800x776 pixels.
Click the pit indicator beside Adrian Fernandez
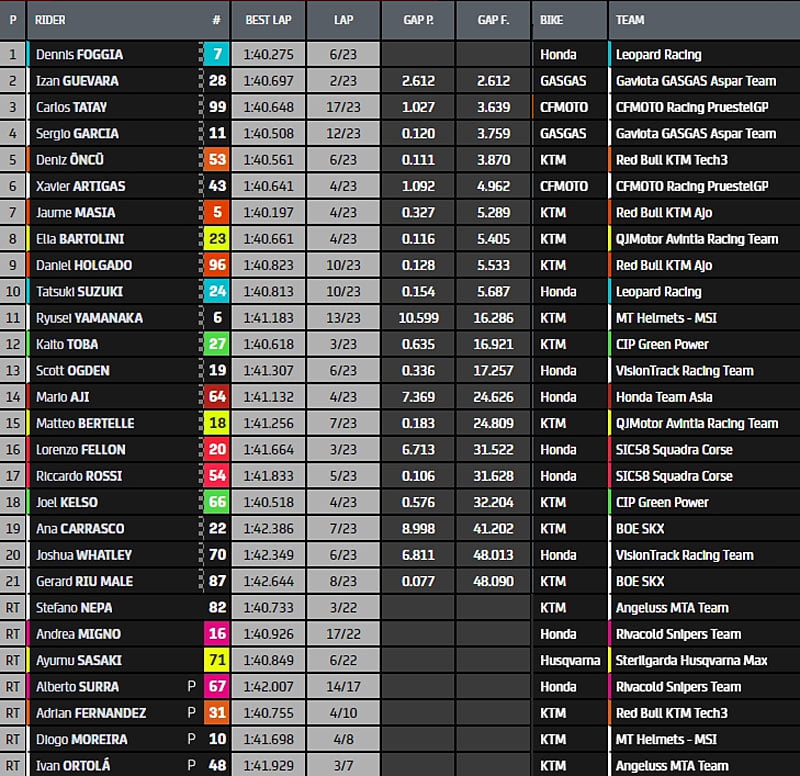click(x=191, y=713)
